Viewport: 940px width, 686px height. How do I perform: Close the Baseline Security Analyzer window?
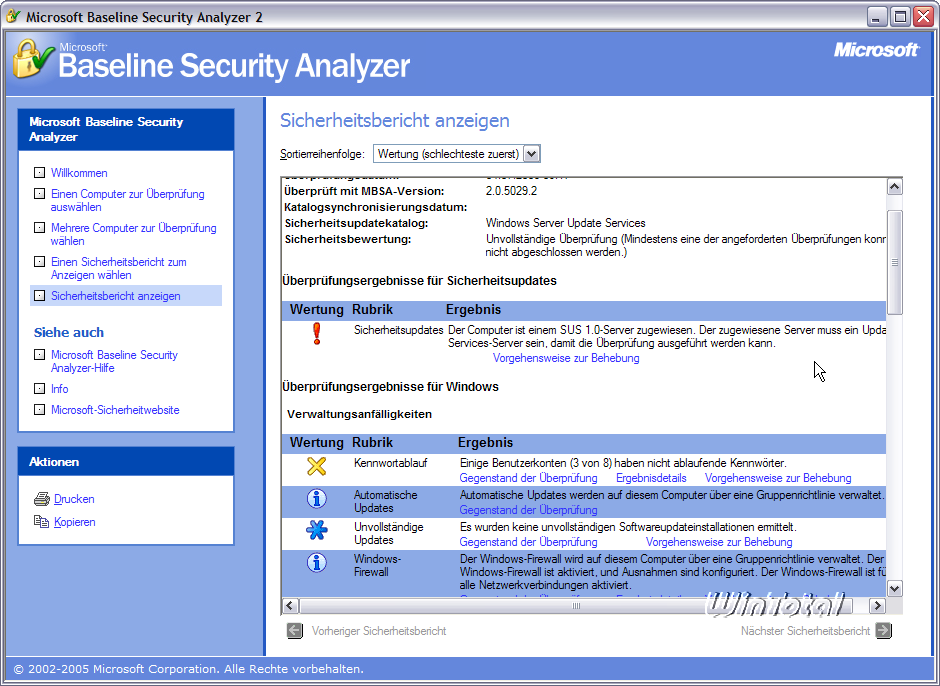923,17
